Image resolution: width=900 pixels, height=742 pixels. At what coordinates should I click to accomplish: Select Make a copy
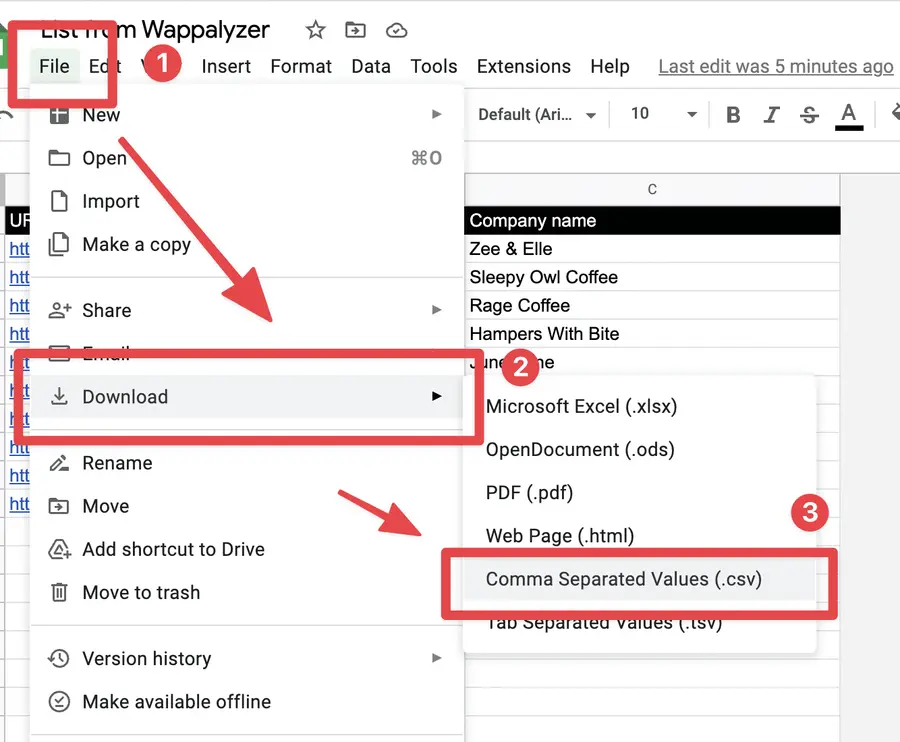coord(247,244)
